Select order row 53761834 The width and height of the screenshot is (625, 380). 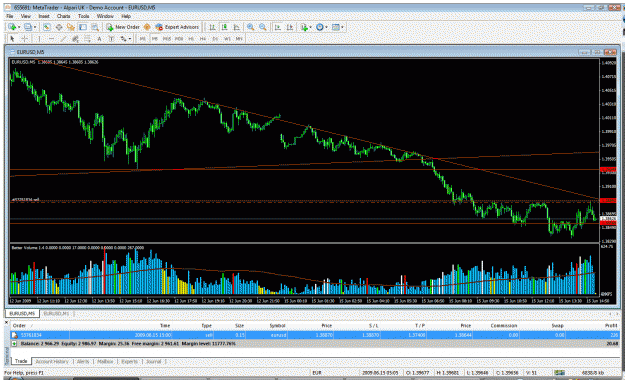315,335
